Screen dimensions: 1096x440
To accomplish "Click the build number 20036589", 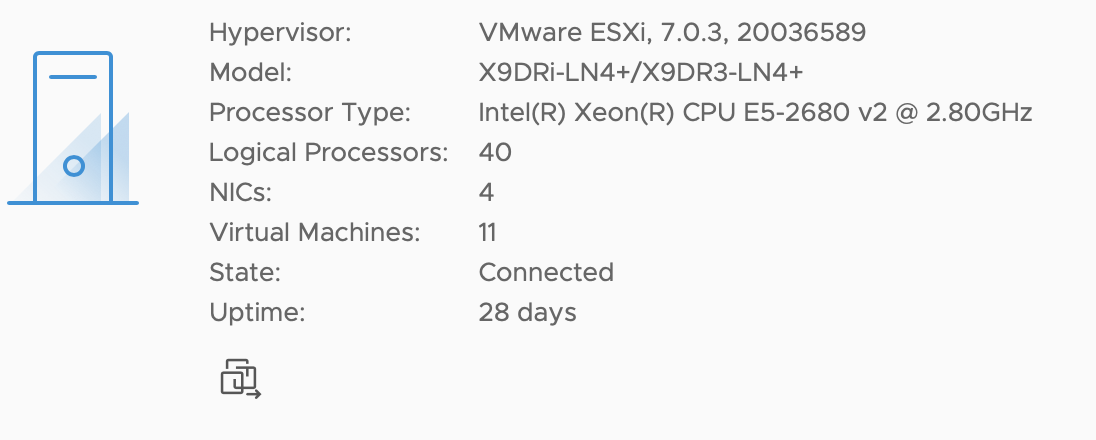I will 801,32.
